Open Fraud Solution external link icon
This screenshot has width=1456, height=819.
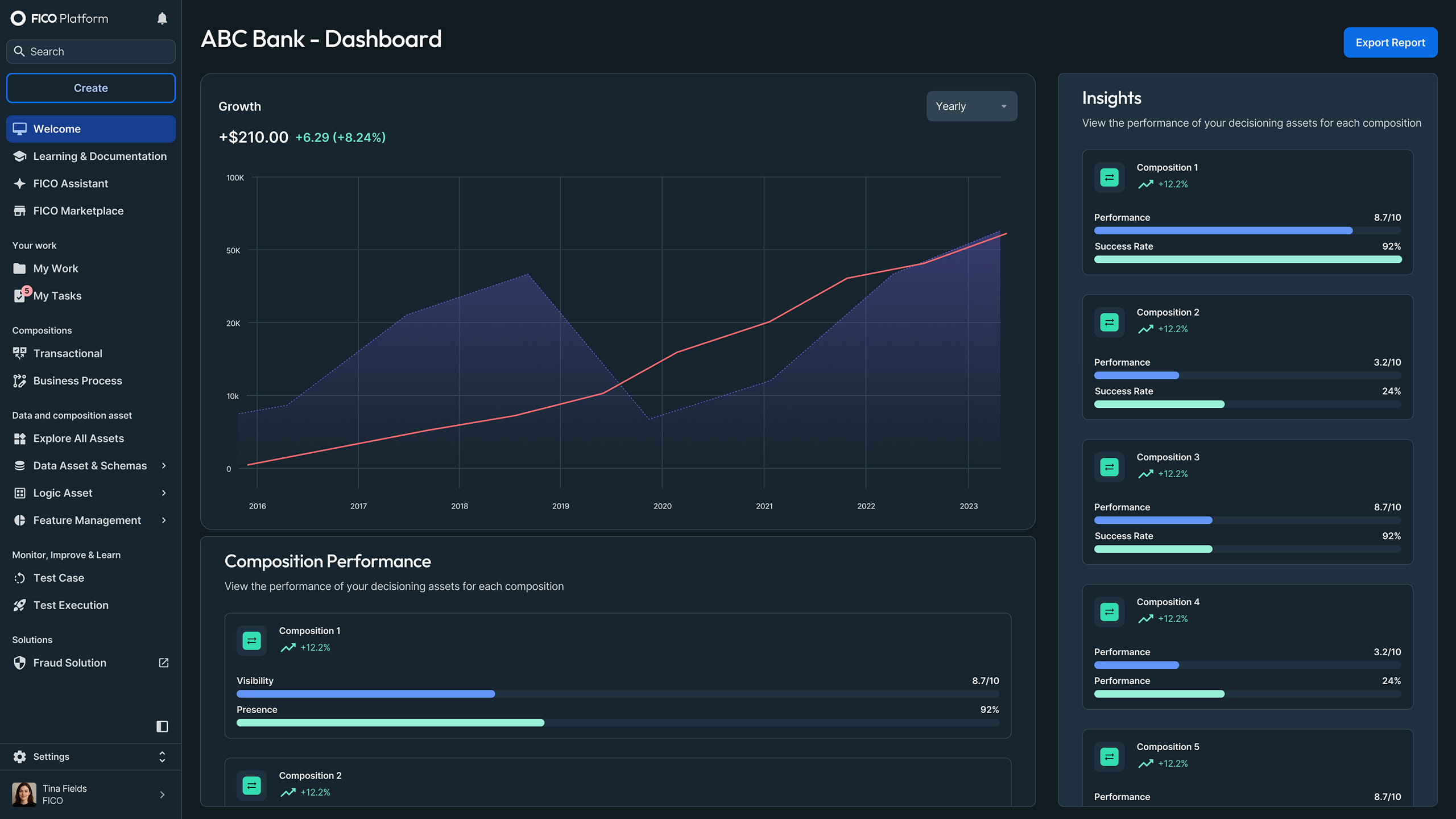164,663
